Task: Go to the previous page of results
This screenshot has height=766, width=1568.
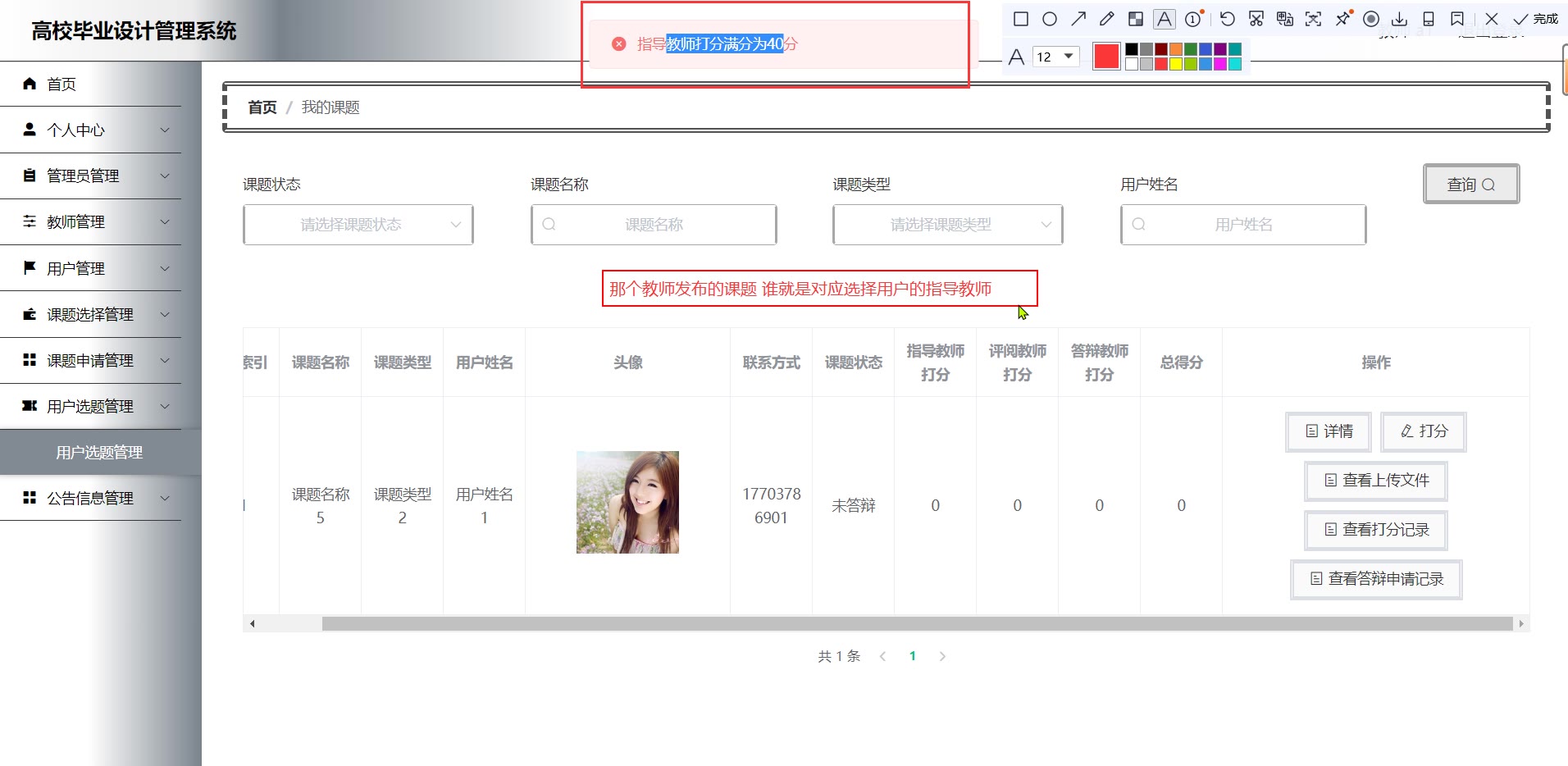Action: click(882, 656)
